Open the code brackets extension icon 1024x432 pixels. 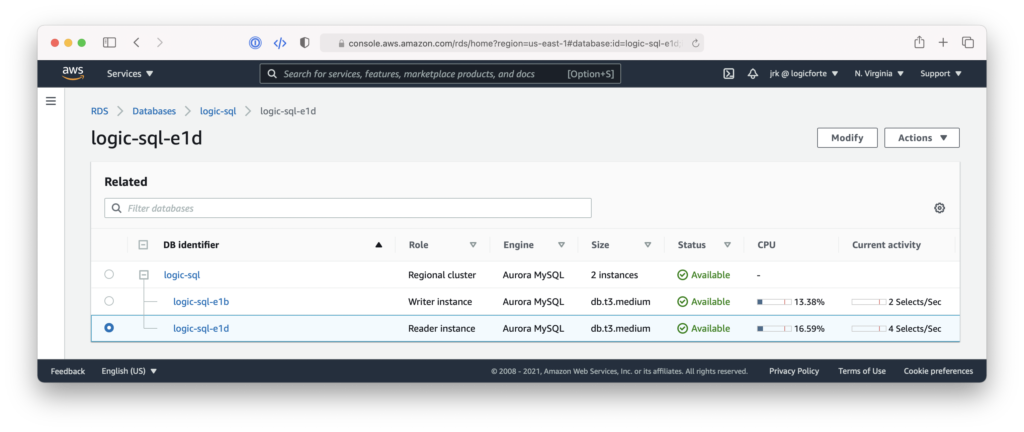click(280, 43)
